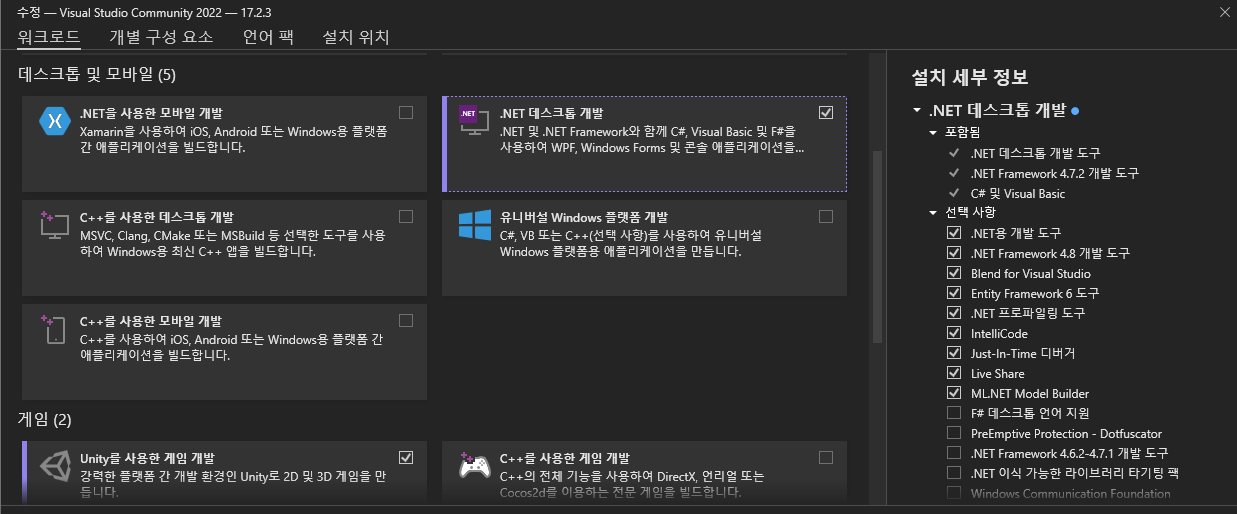Close the Visual Studio installer window

[1225, 12]
